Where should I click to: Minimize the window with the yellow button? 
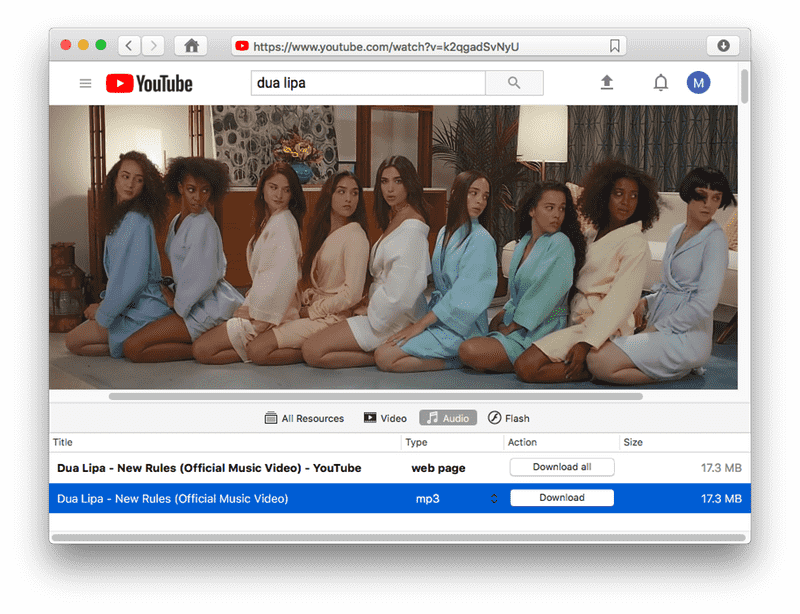(83, 45)
